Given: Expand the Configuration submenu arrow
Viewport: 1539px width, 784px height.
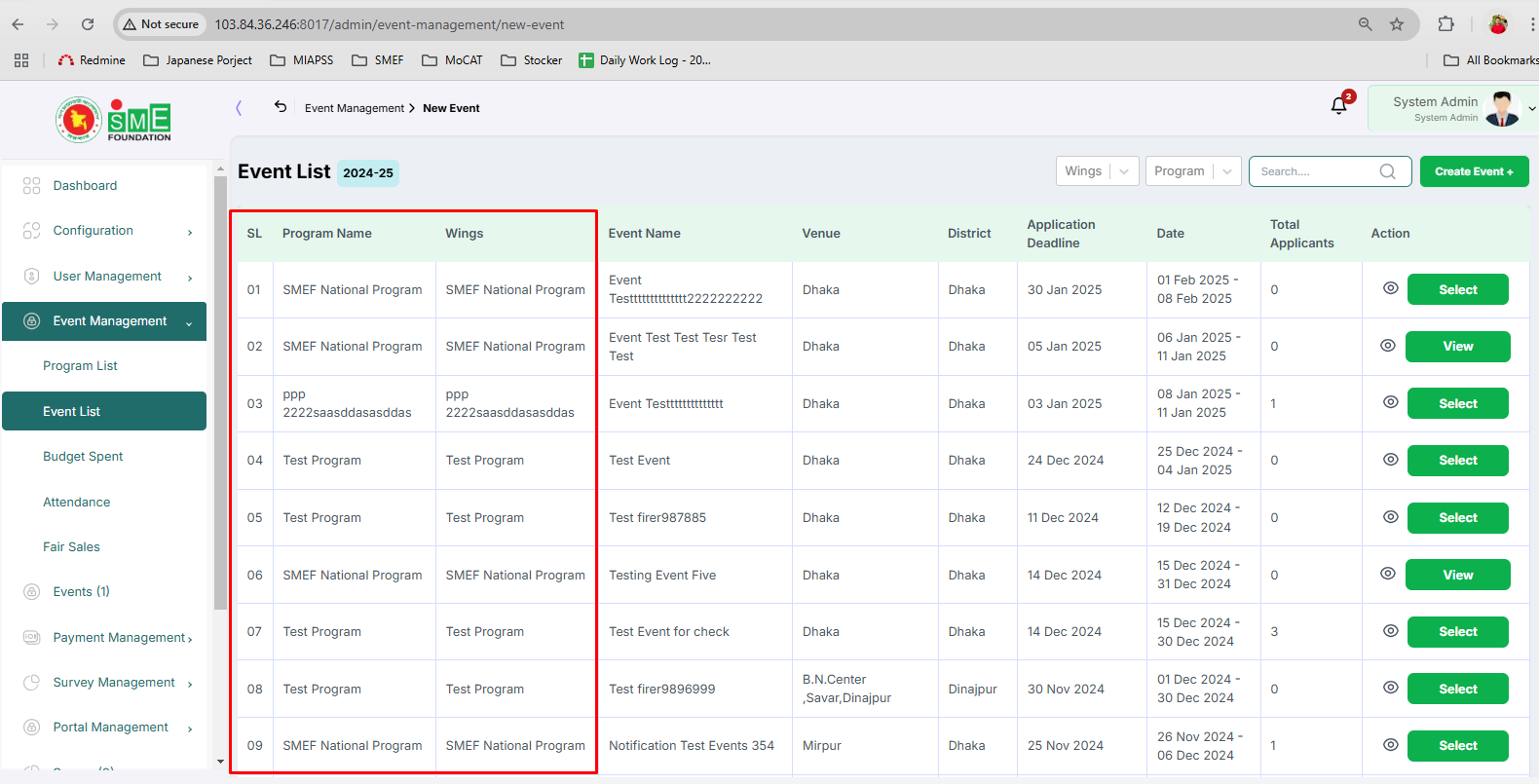Looking at the screenshot, I should point(190,232).
